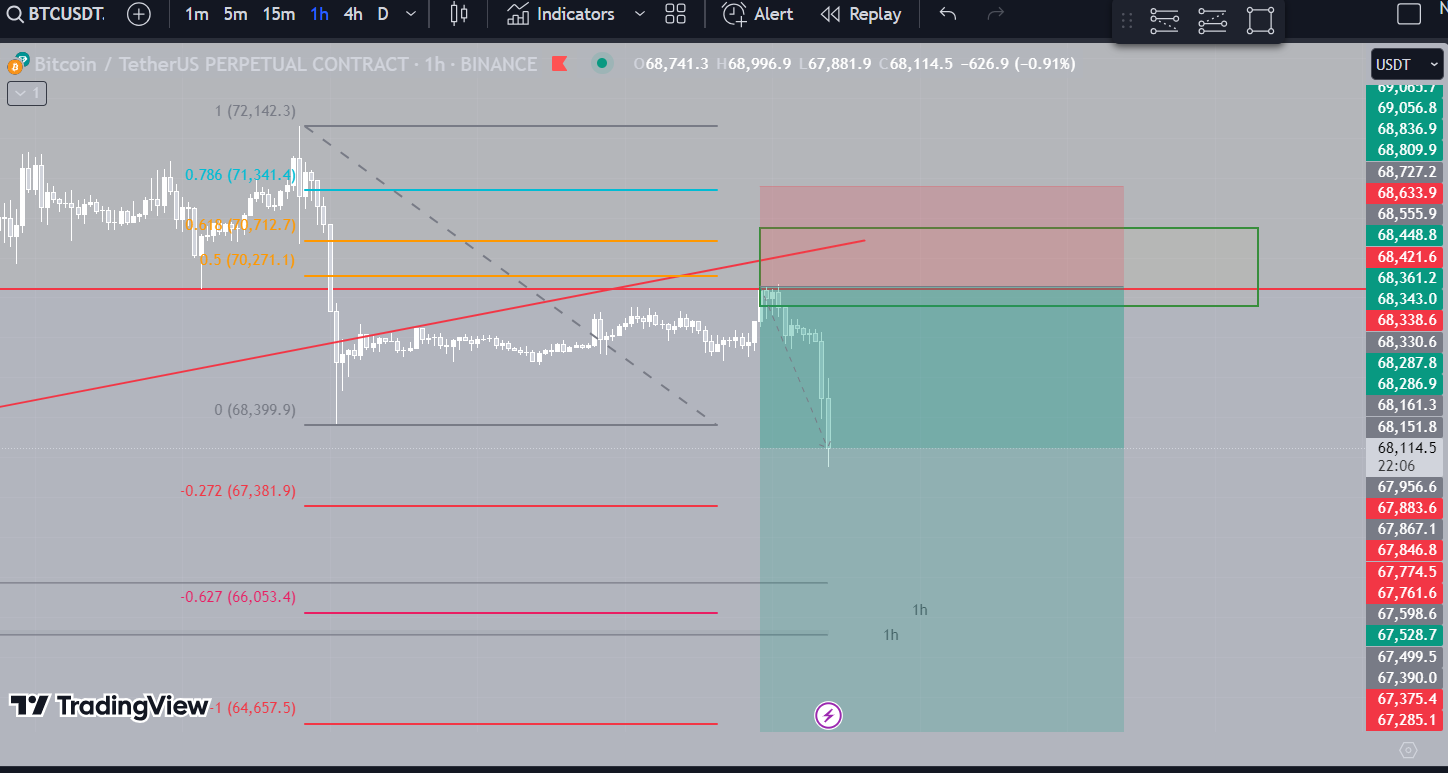
Task: Click the compare or add symbol plus icon
Action: (x=139, y=14)
